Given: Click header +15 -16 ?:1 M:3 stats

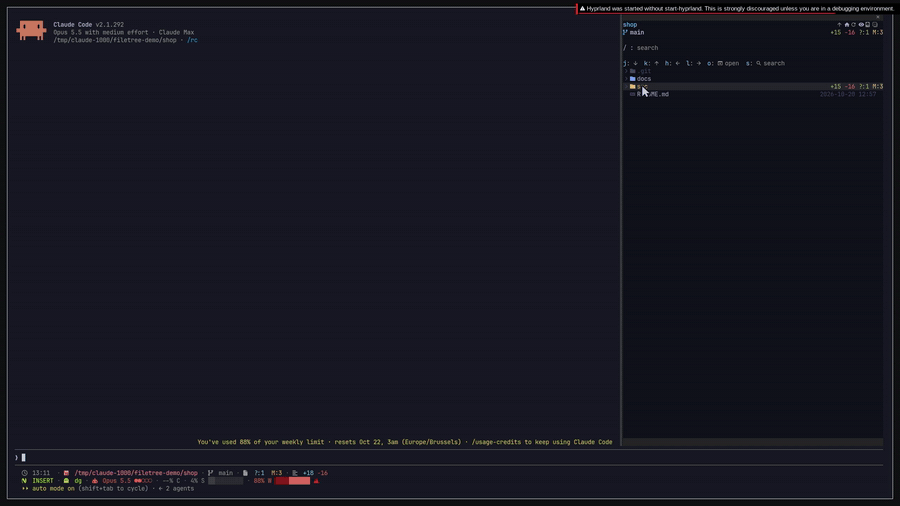Looking at the screenshot, I should [856, 33].
